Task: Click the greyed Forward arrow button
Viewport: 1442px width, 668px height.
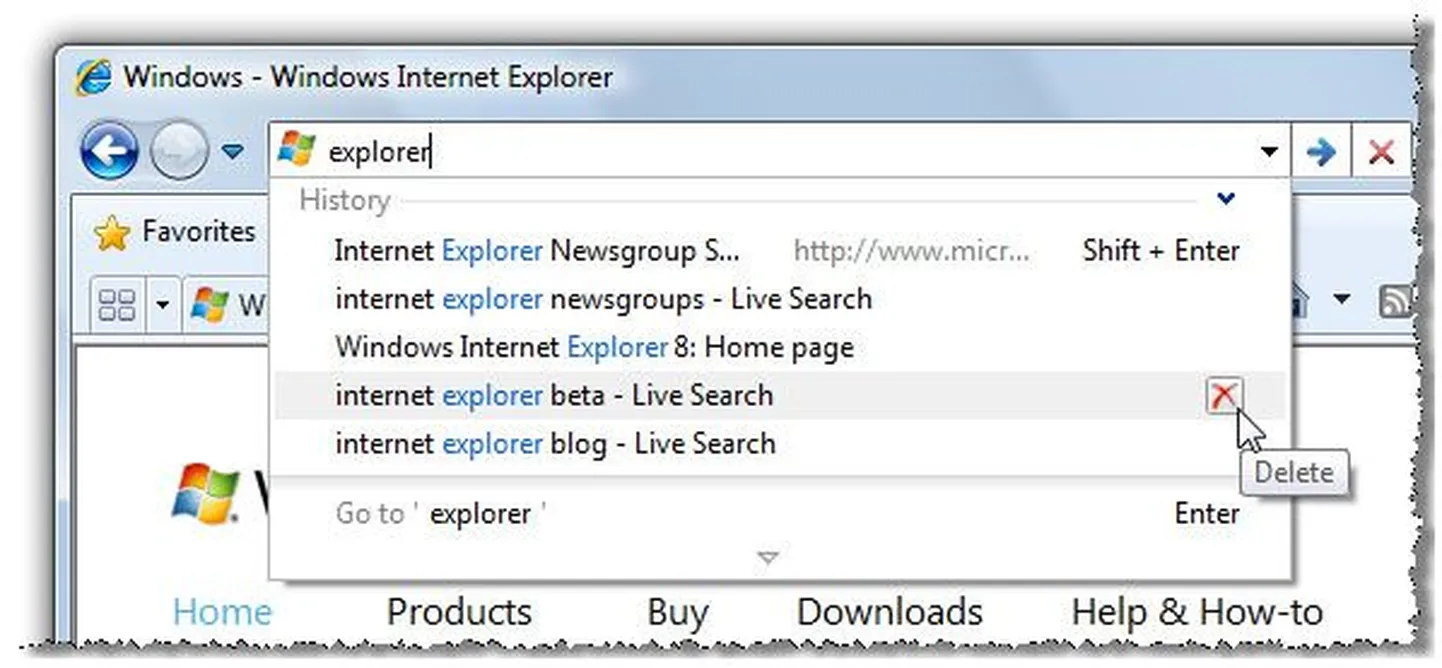Action: [179, 152]
